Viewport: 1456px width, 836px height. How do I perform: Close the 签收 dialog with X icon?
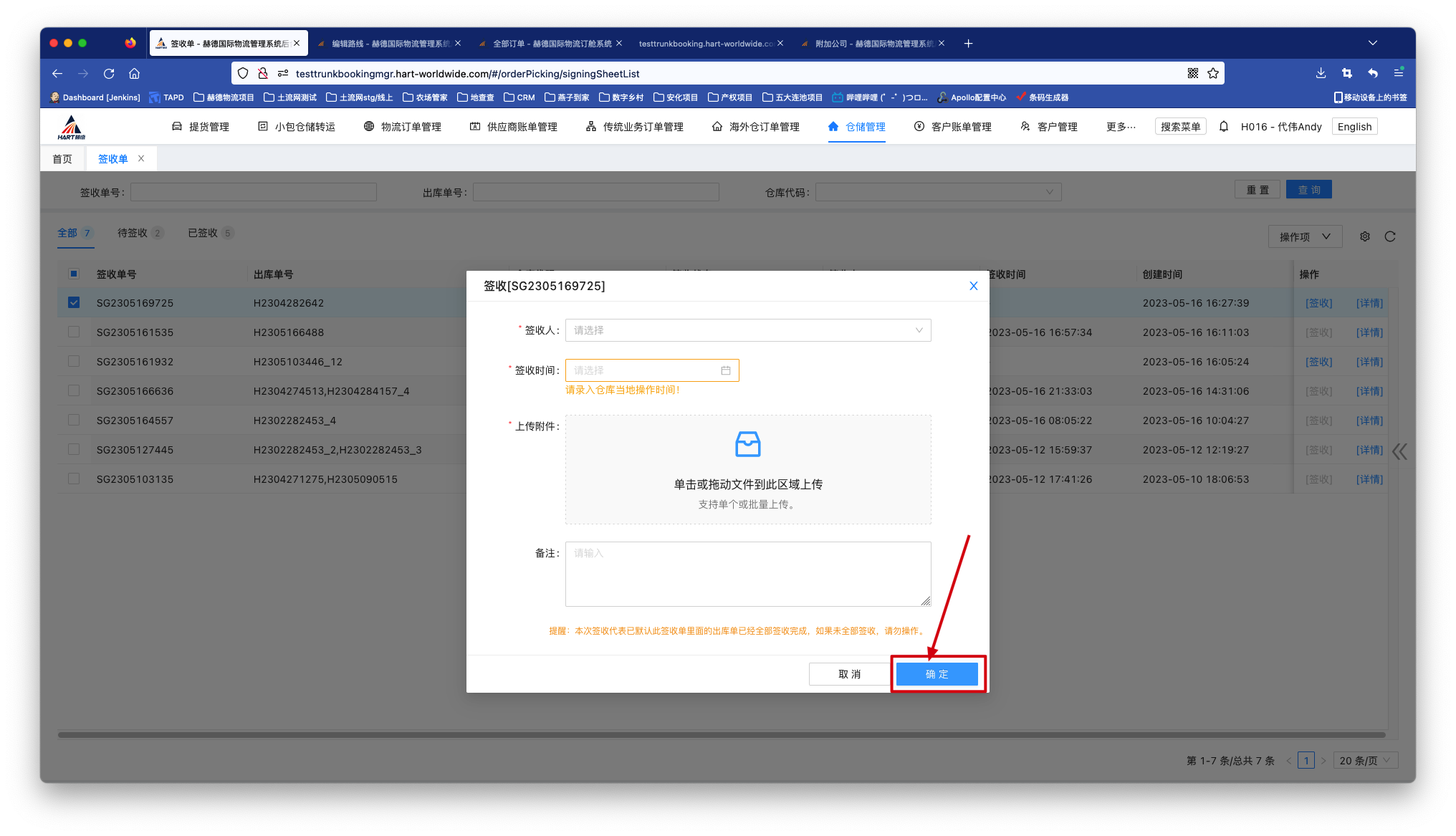coord(973,286)
